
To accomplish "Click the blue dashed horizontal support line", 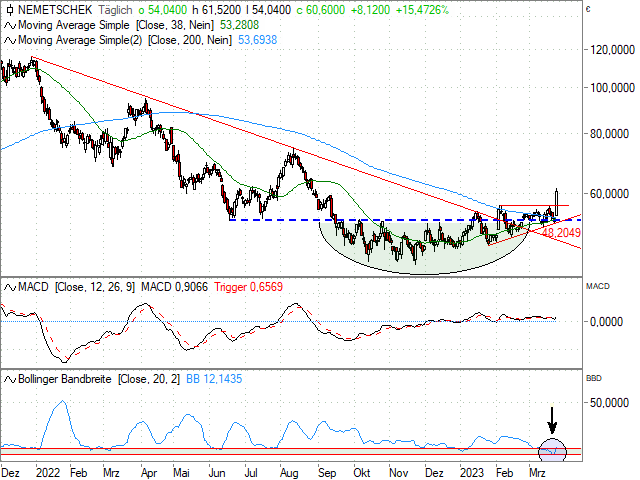I will [405, 220].
